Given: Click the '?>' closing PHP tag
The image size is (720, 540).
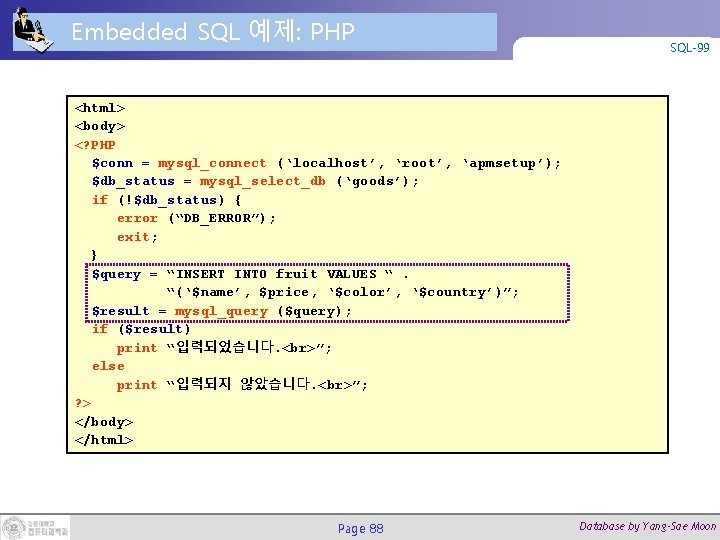Looking at the screenshot, I should tap(83, 403).
